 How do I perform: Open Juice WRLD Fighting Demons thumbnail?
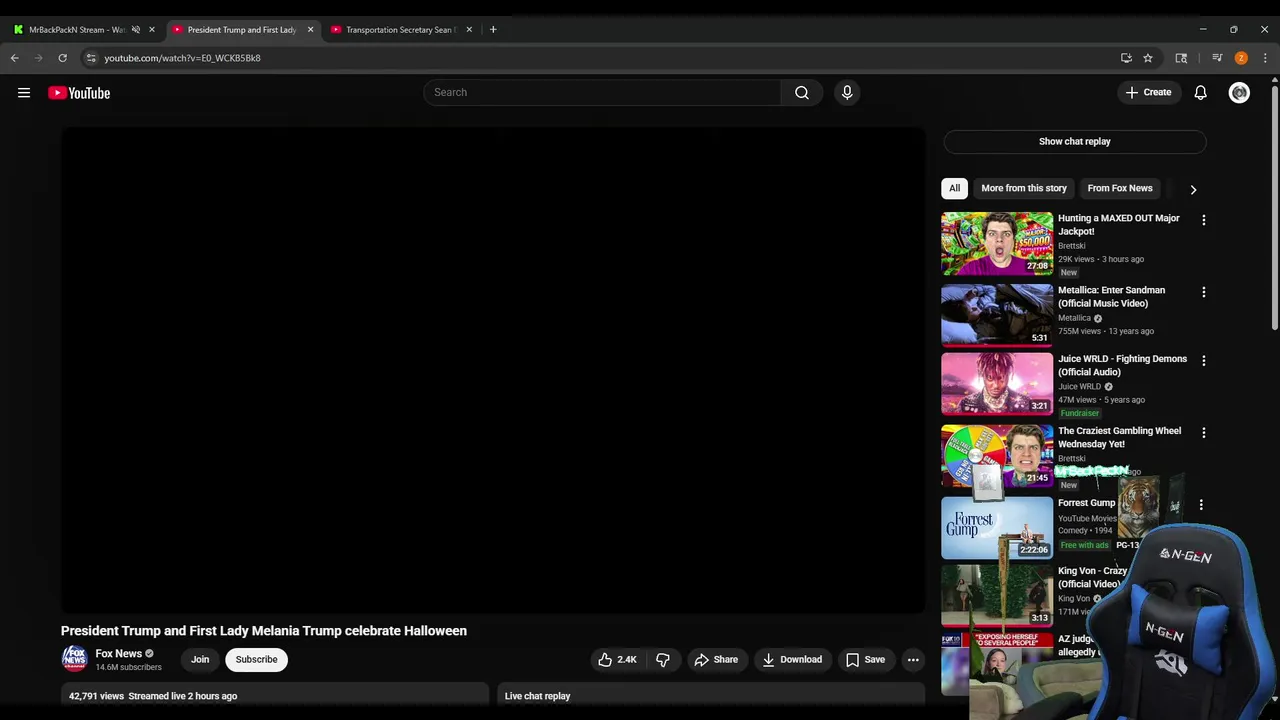point(997,384)
